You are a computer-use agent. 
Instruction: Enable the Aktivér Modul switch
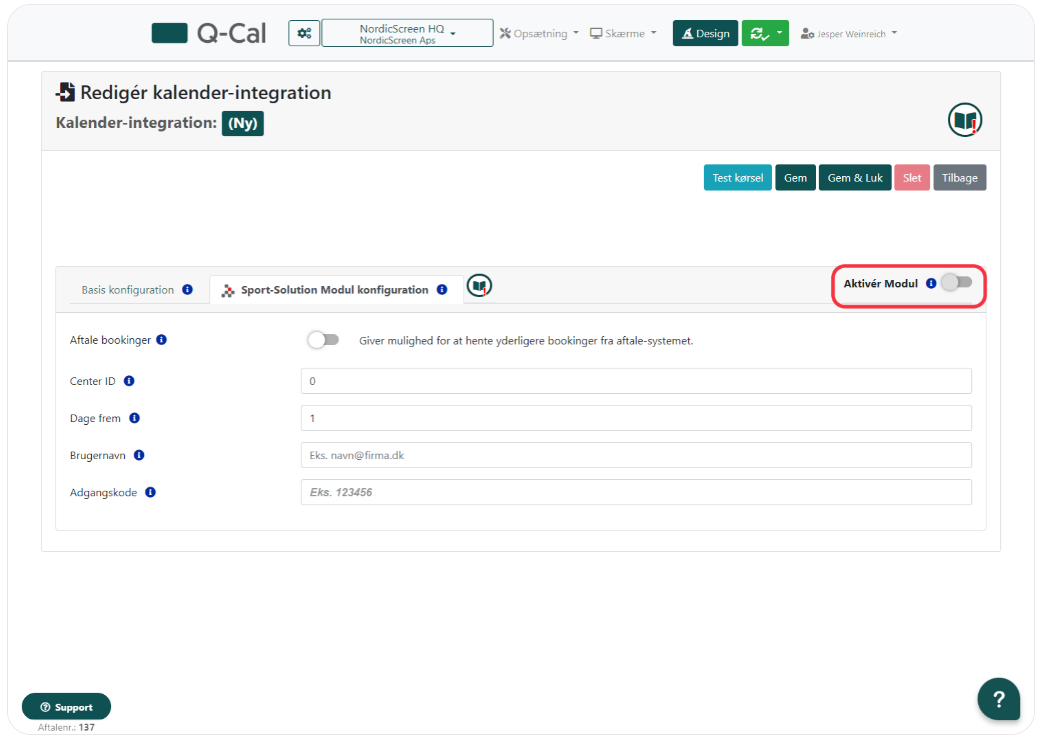[x=957, y=282]
